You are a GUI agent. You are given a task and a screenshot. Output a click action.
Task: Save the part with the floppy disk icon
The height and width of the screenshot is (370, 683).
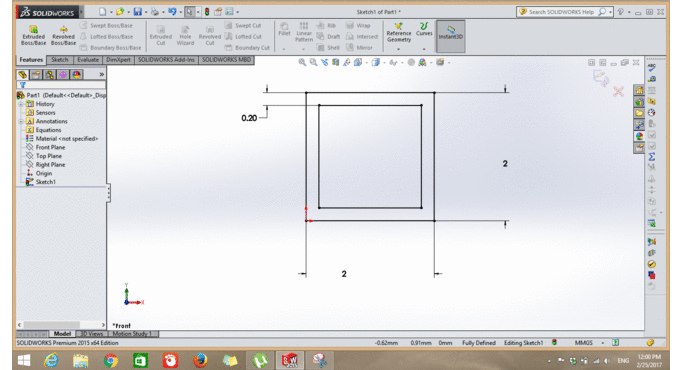[x=137, y=12]
